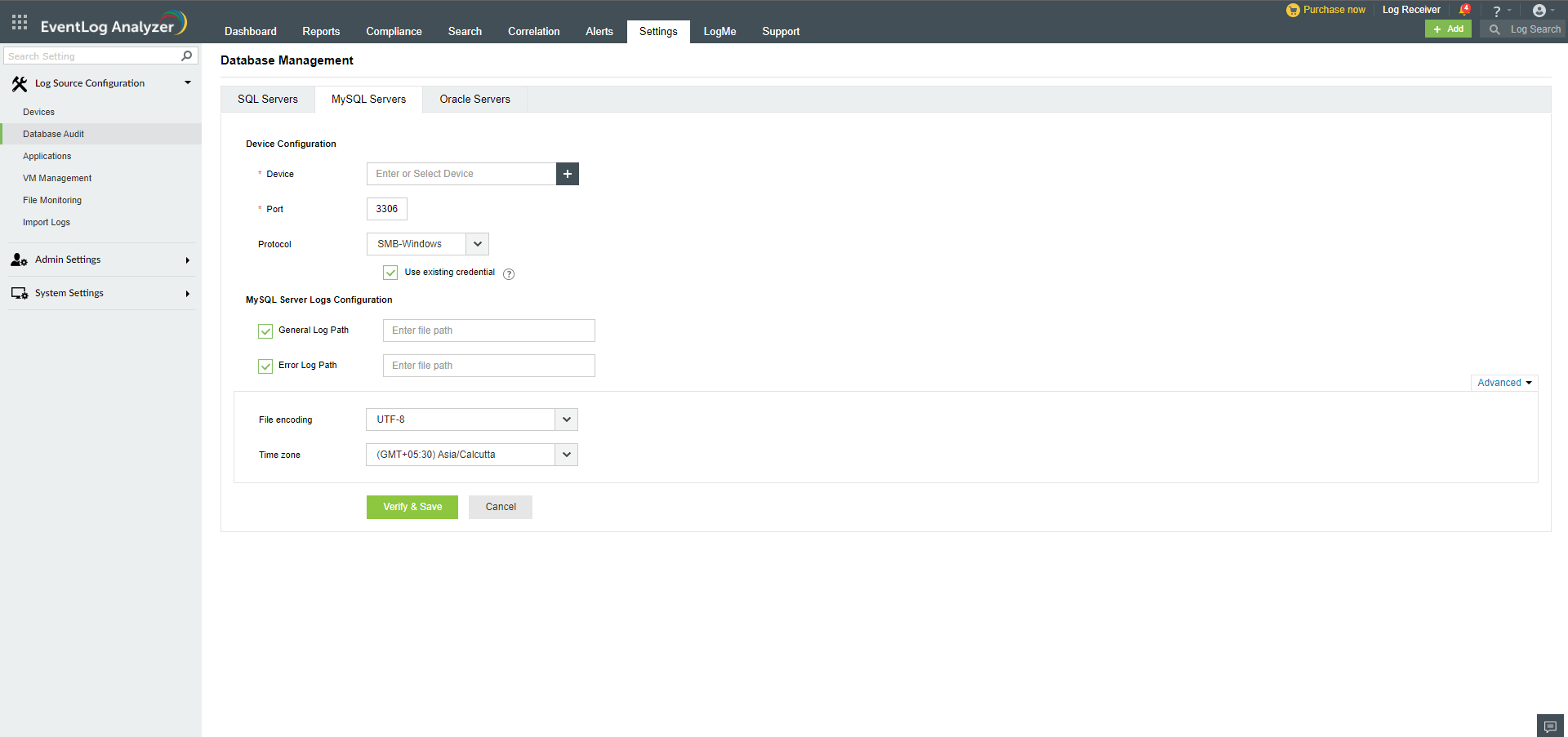Go to the Reports tab
Screen dimensions: 1568x737
tap(321, 32)
